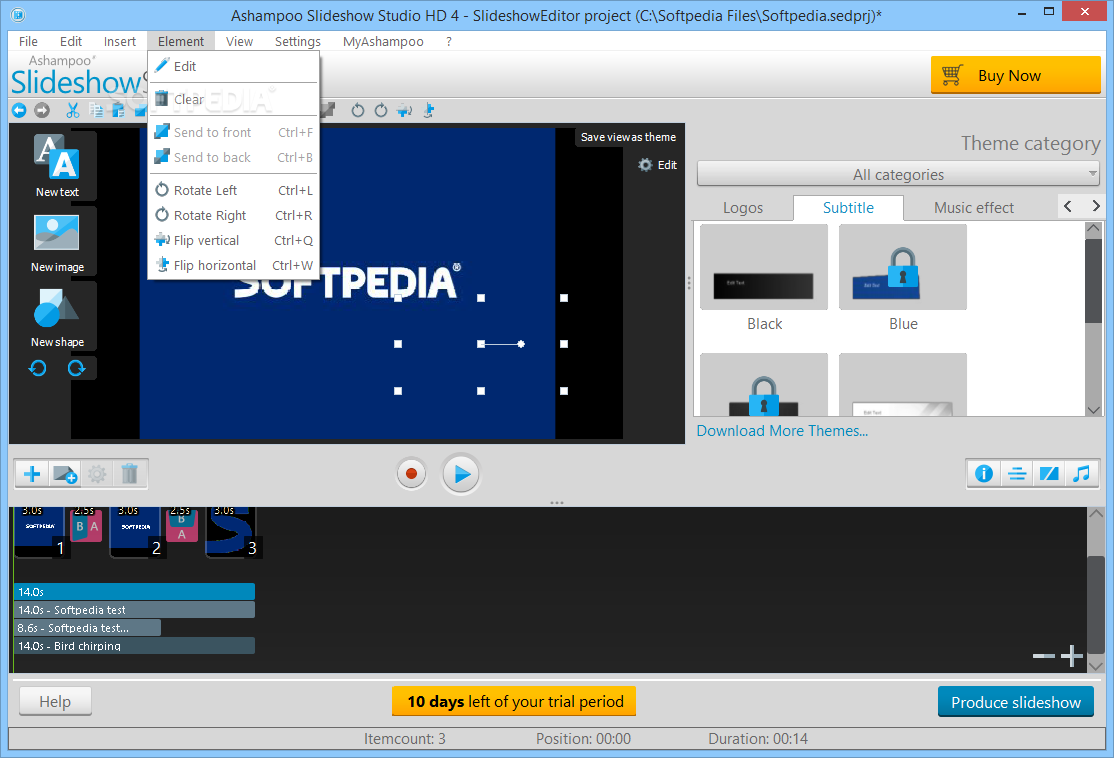Choose Flip horizontal menu entry
1114x758 pixels.
click(x=234, y=265)
